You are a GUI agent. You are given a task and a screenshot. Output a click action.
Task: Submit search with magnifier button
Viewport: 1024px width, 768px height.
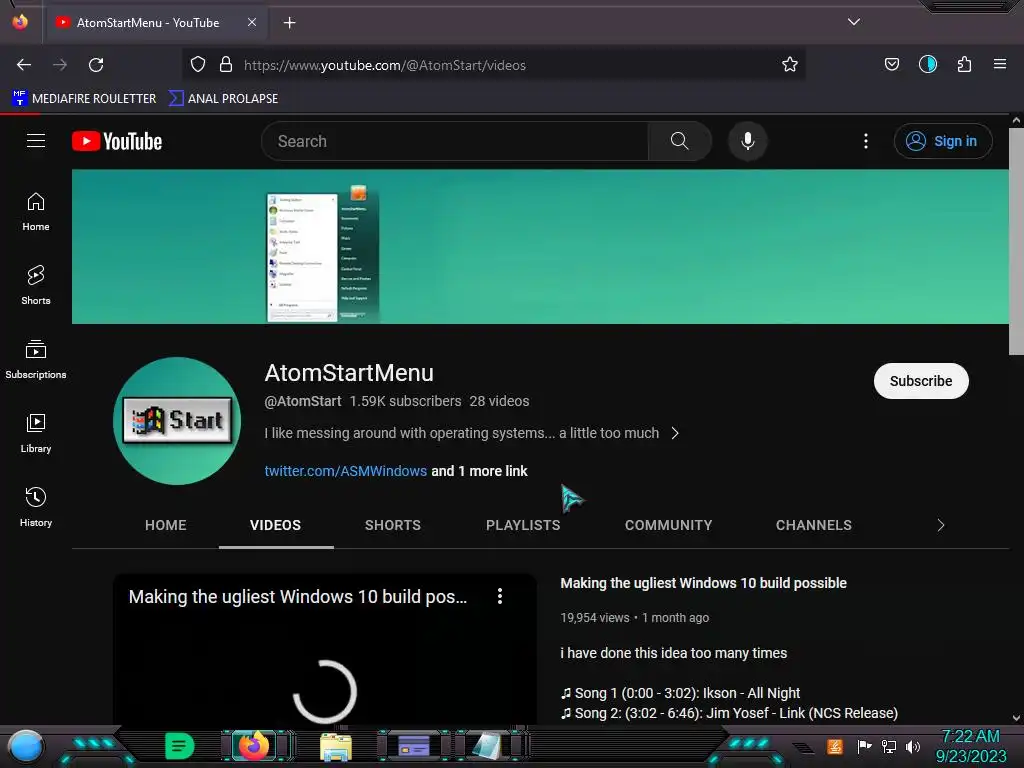coord(679,141)
